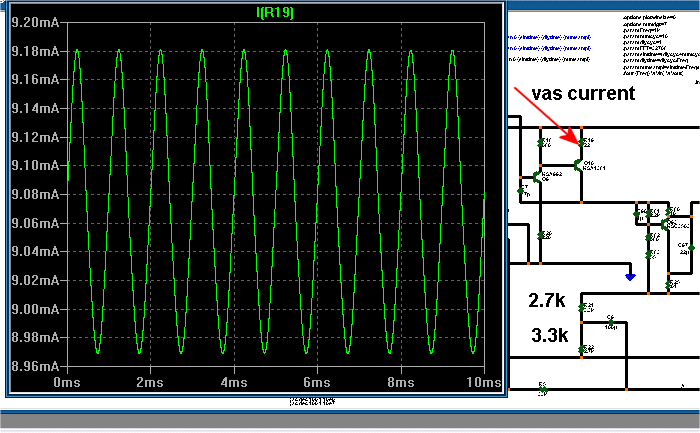Click the 9.02mA y-axis tick label

pos(35,280)
